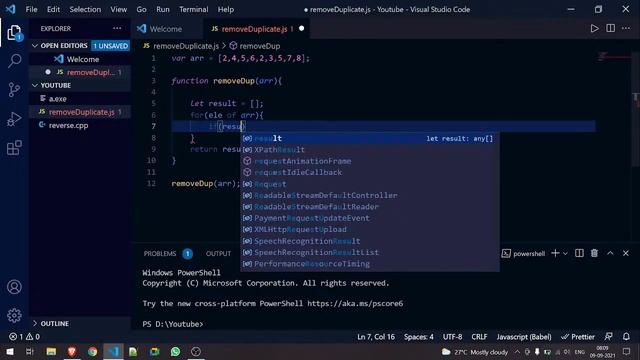The image size is (640, 360).
Task: Choose 'requestIdleCallback' suggestion
Action: (x=369, y=173)
